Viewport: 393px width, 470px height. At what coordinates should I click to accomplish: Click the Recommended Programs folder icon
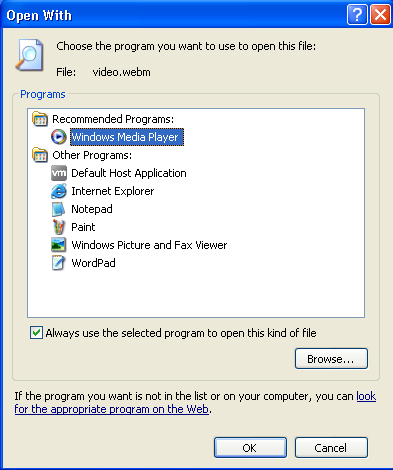tap(40, 119)
